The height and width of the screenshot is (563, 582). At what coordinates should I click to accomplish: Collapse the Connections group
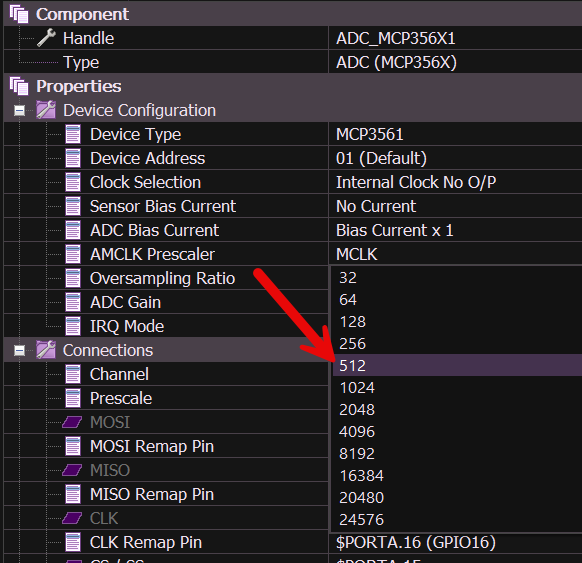tap(19, 350)
